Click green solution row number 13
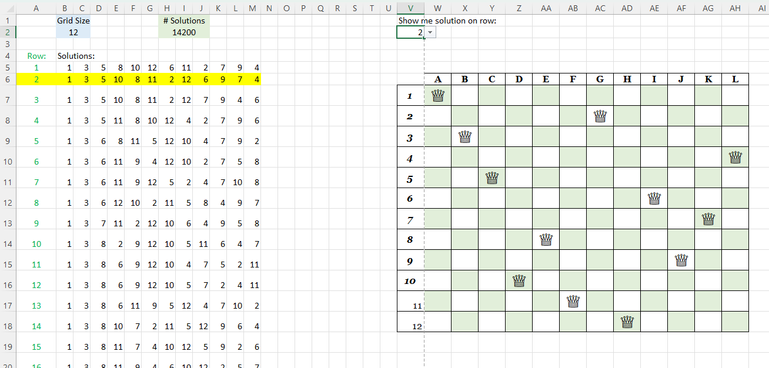Viewport: 769px width, 368px height. point(36,306)
